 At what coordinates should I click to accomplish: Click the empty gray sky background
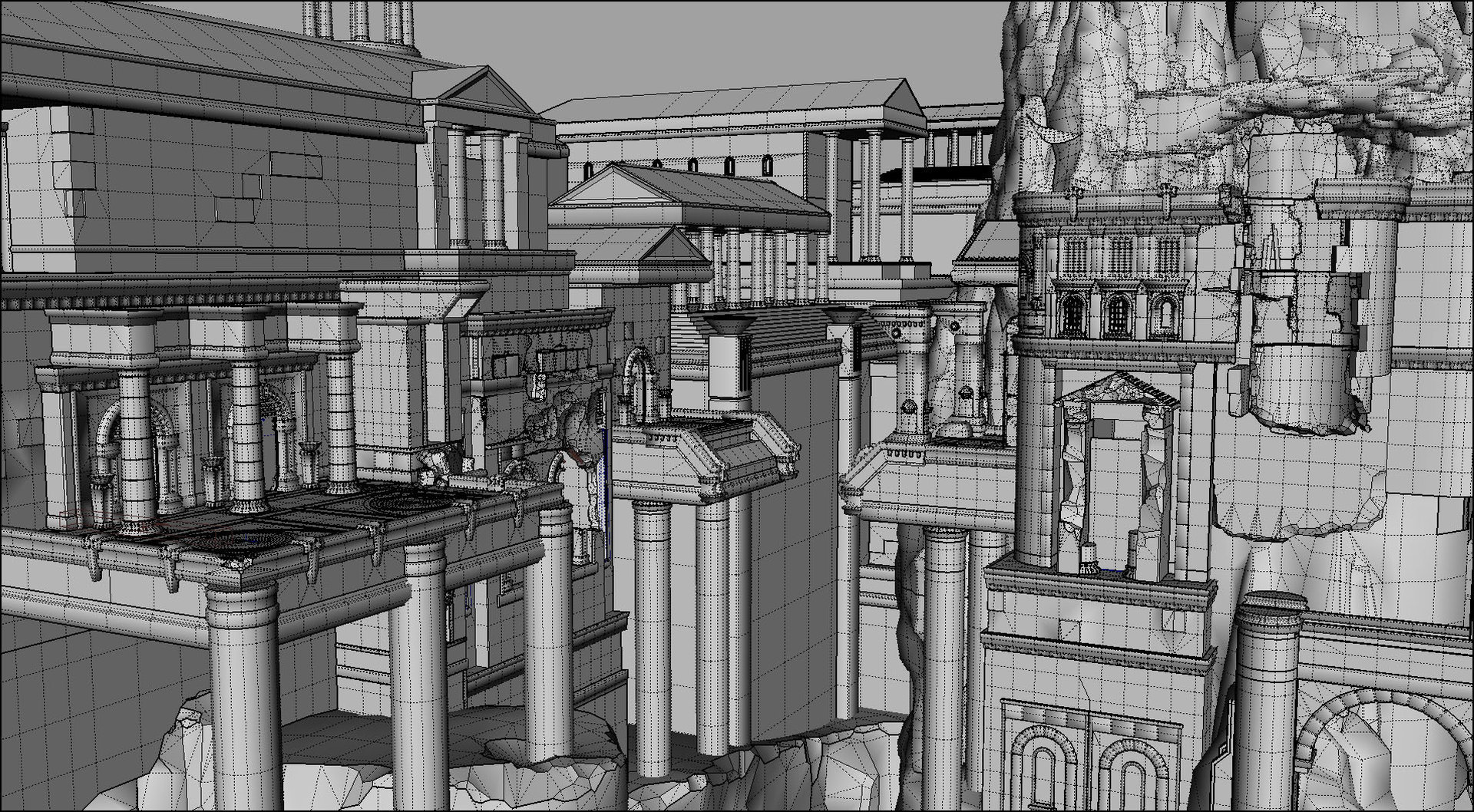pos(691,46)
